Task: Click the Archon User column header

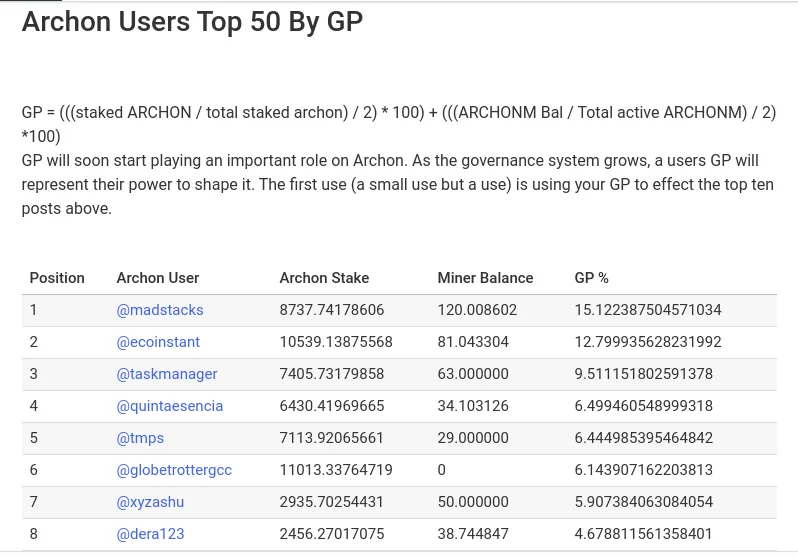Action: click(158, 278)
